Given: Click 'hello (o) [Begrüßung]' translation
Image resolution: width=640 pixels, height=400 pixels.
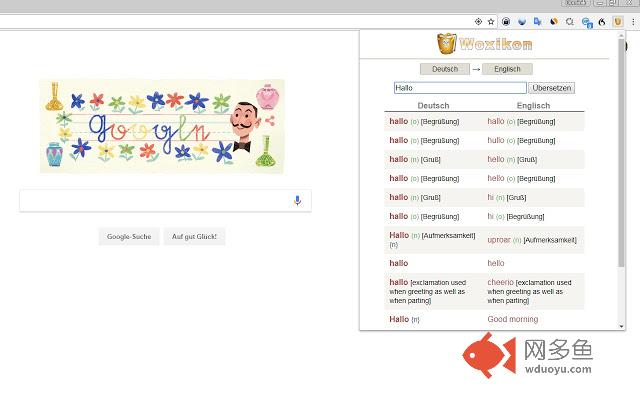Looking at the screenshot, I should coord(521,178).
